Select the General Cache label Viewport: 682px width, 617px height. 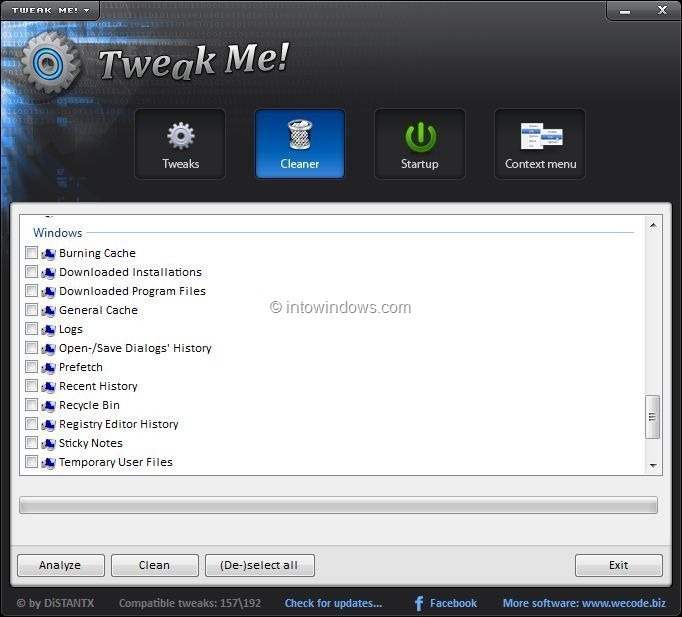tap(98, 310)
